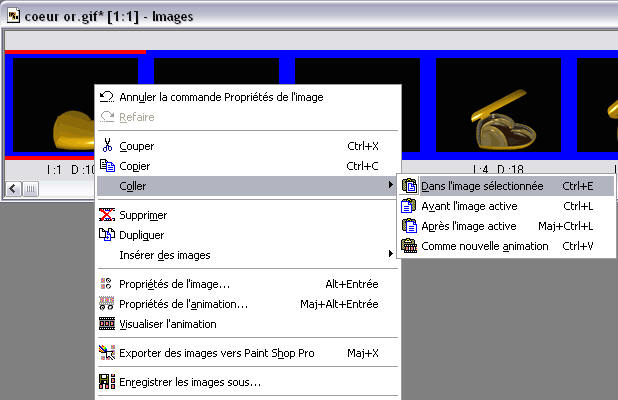Screen dimensions: 618x400
Task: Click the copy pages icon beside Copier
Action: click(107, 166)
